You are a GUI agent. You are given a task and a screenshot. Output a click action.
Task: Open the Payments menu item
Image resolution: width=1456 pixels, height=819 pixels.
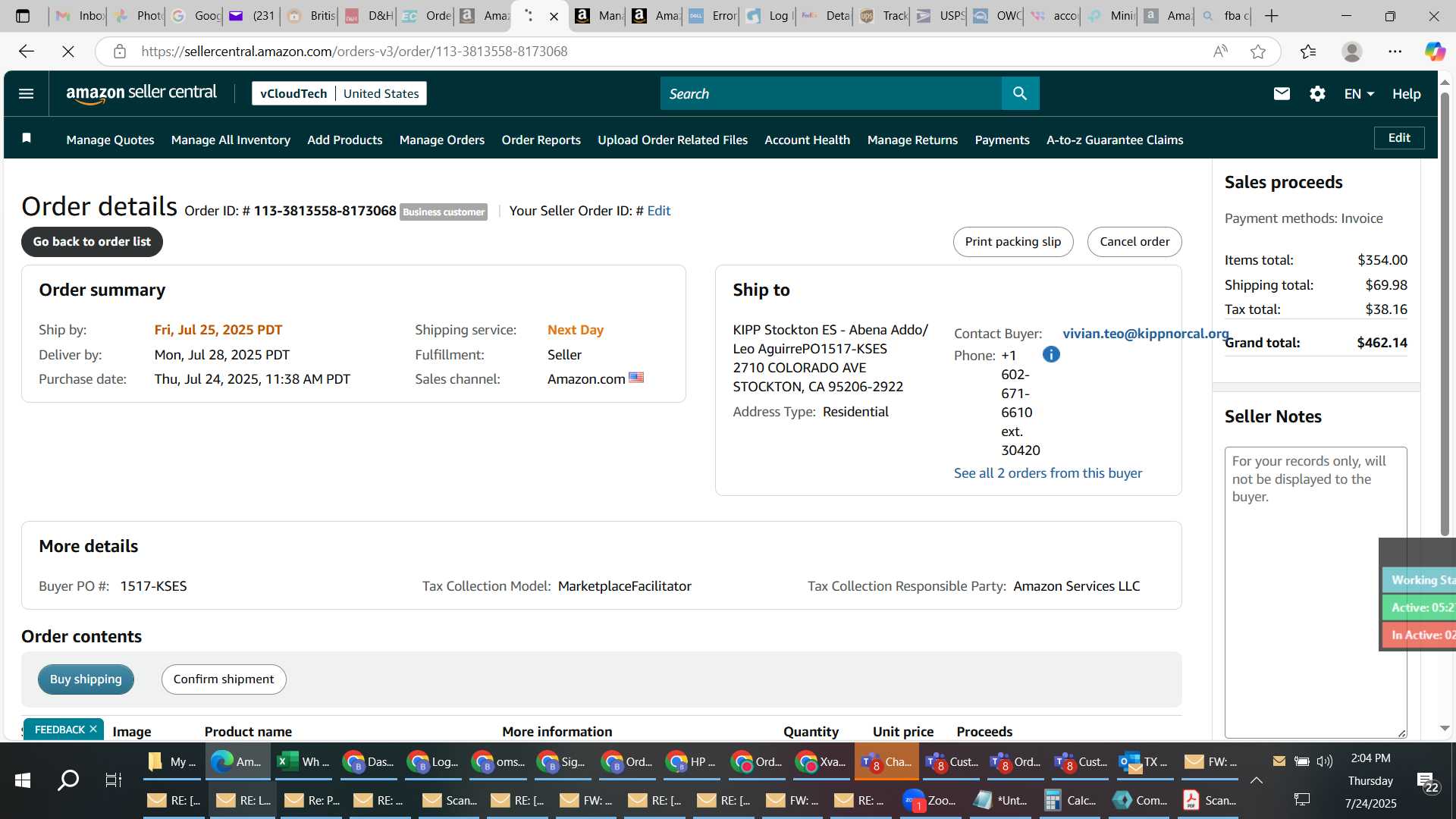point(1002,140)
